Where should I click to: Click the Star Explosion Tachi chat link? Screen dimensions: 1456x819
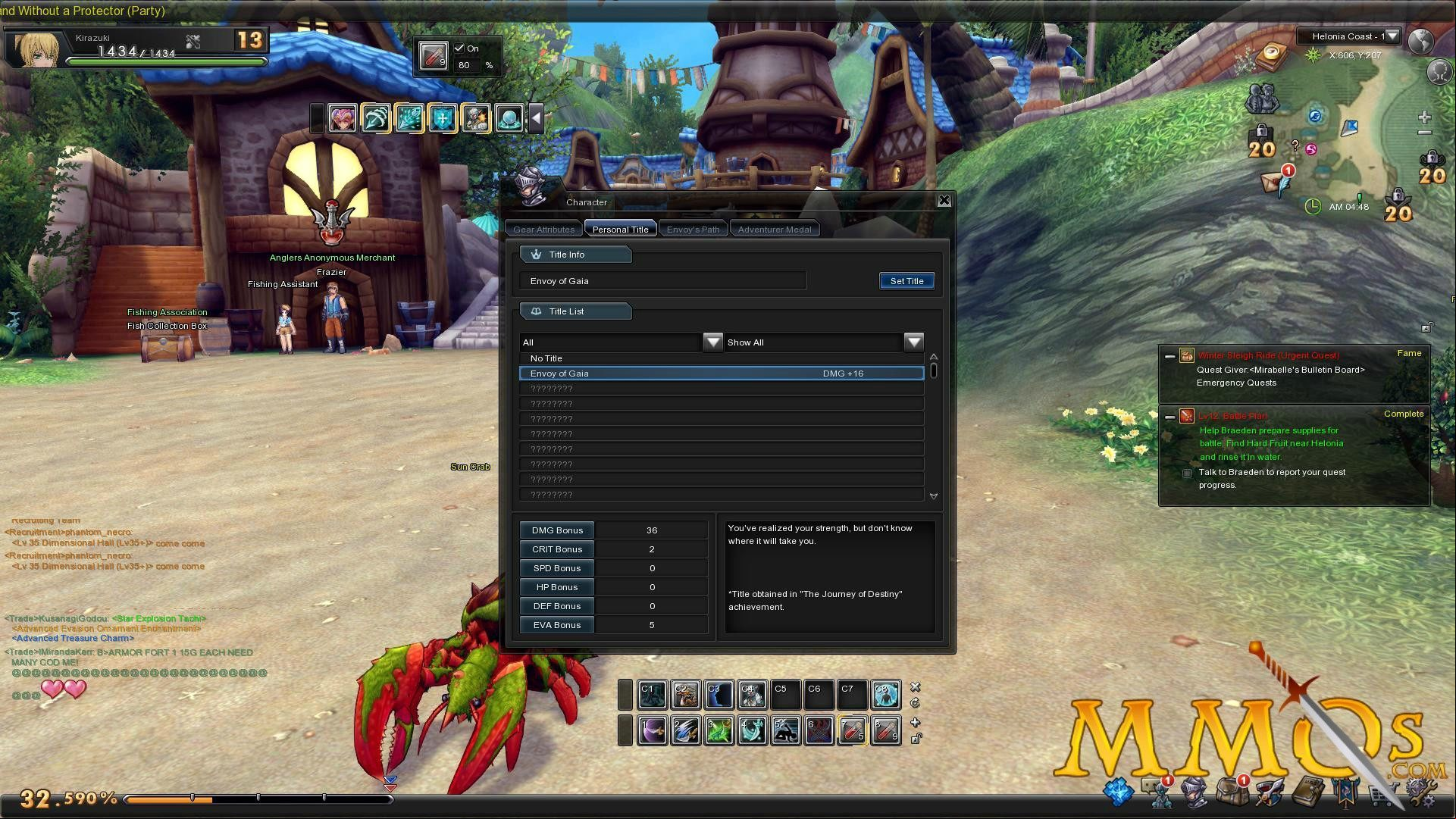pos(158,619)
